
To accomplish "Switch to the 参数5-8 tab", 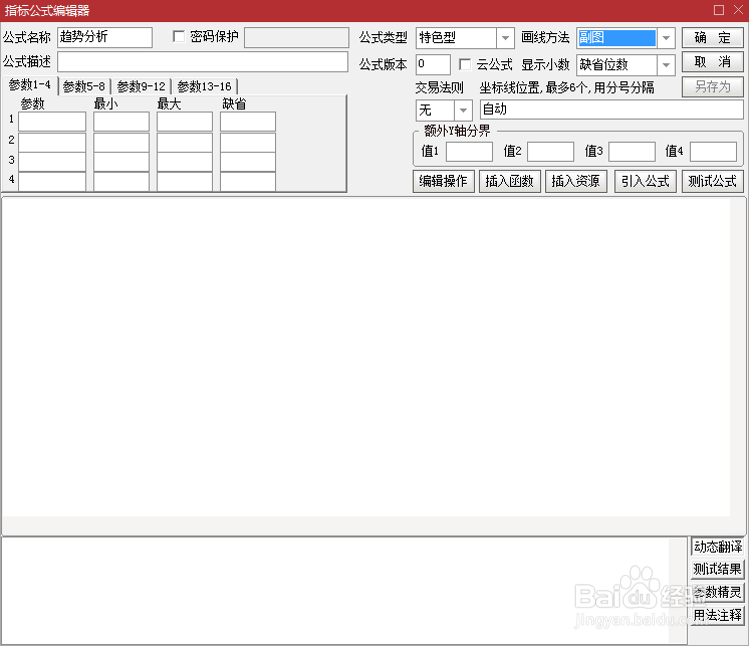I will pyautogui.click(x=84, y=86).
